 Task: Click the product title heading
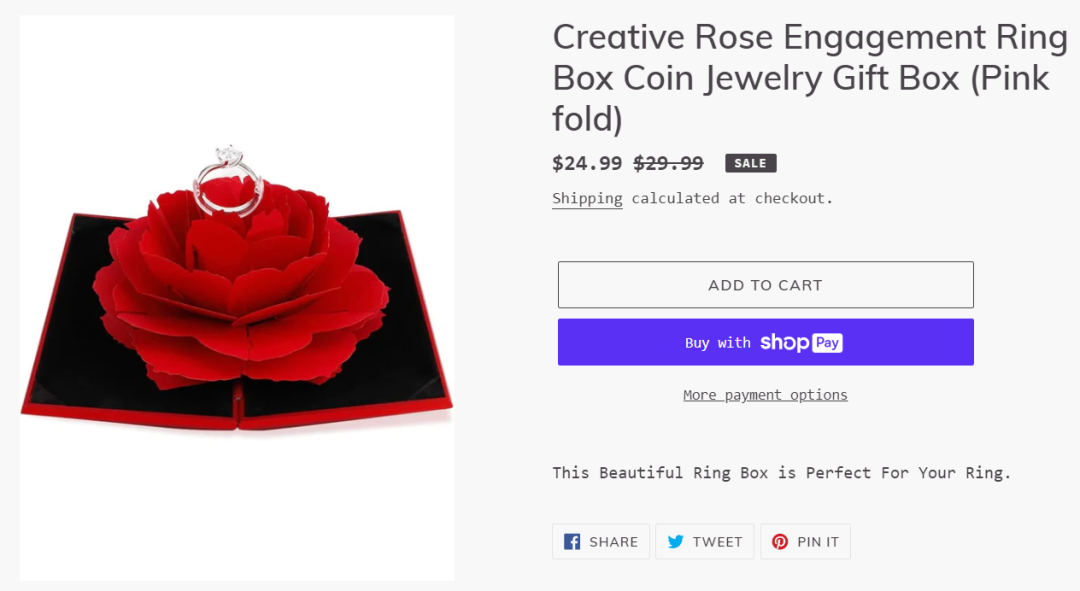(810, 78)
